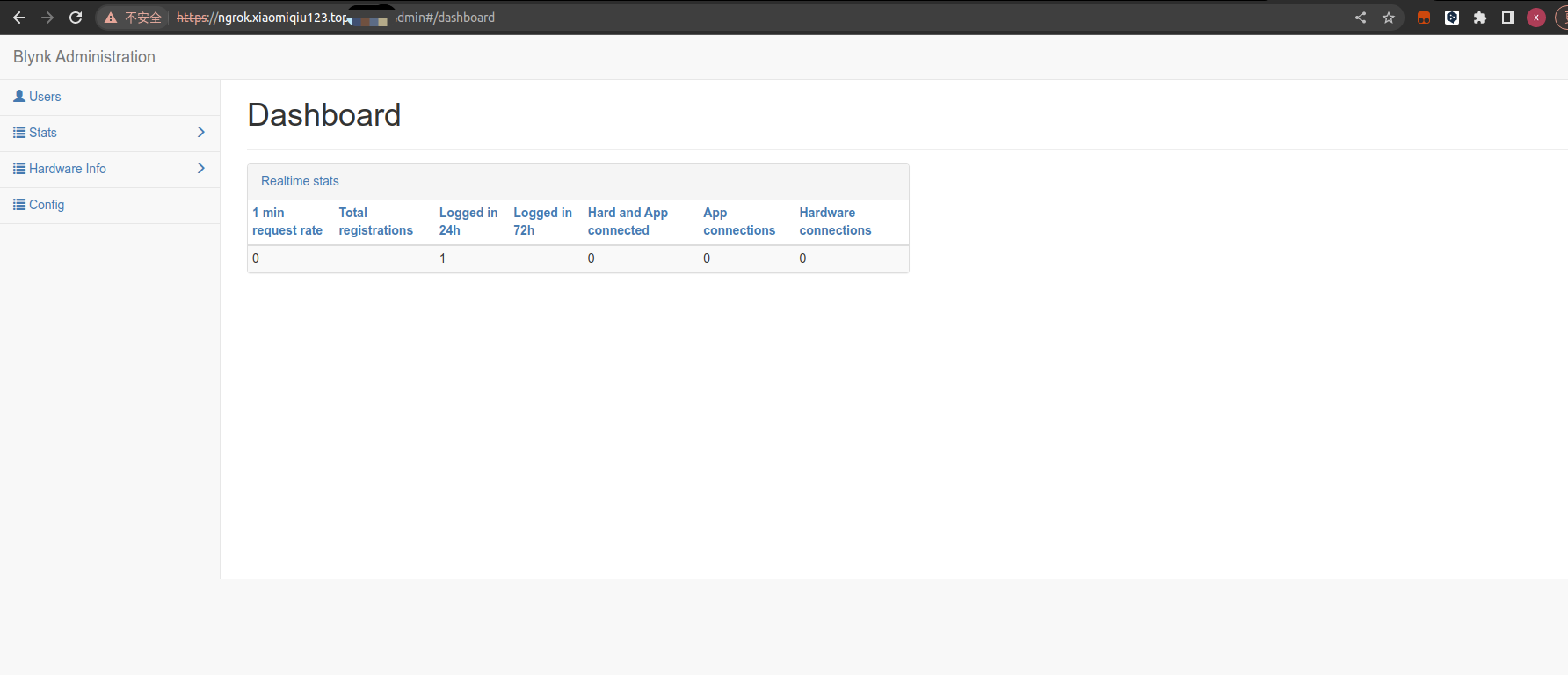
Task: Click the "Logged in 24h" column header
Action: pos(468,221)
